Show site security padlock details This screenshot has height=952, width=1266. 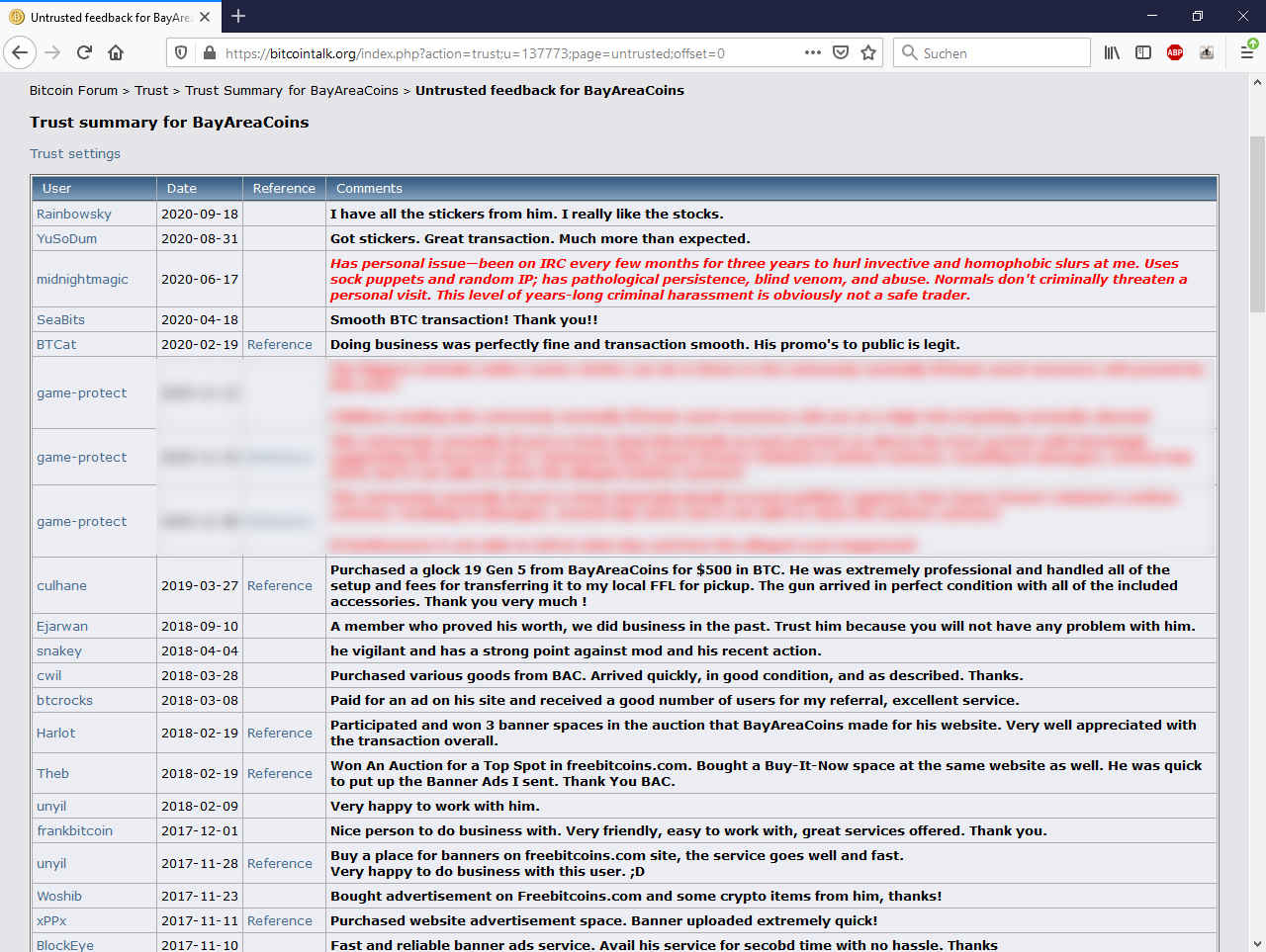(x=209, y=53)
